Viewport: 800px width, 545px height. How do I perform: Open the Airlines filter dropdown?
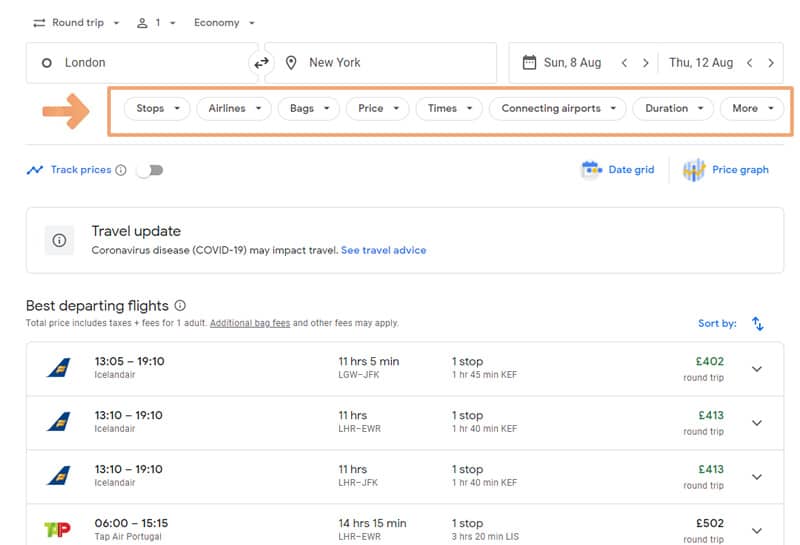(234, 109)
